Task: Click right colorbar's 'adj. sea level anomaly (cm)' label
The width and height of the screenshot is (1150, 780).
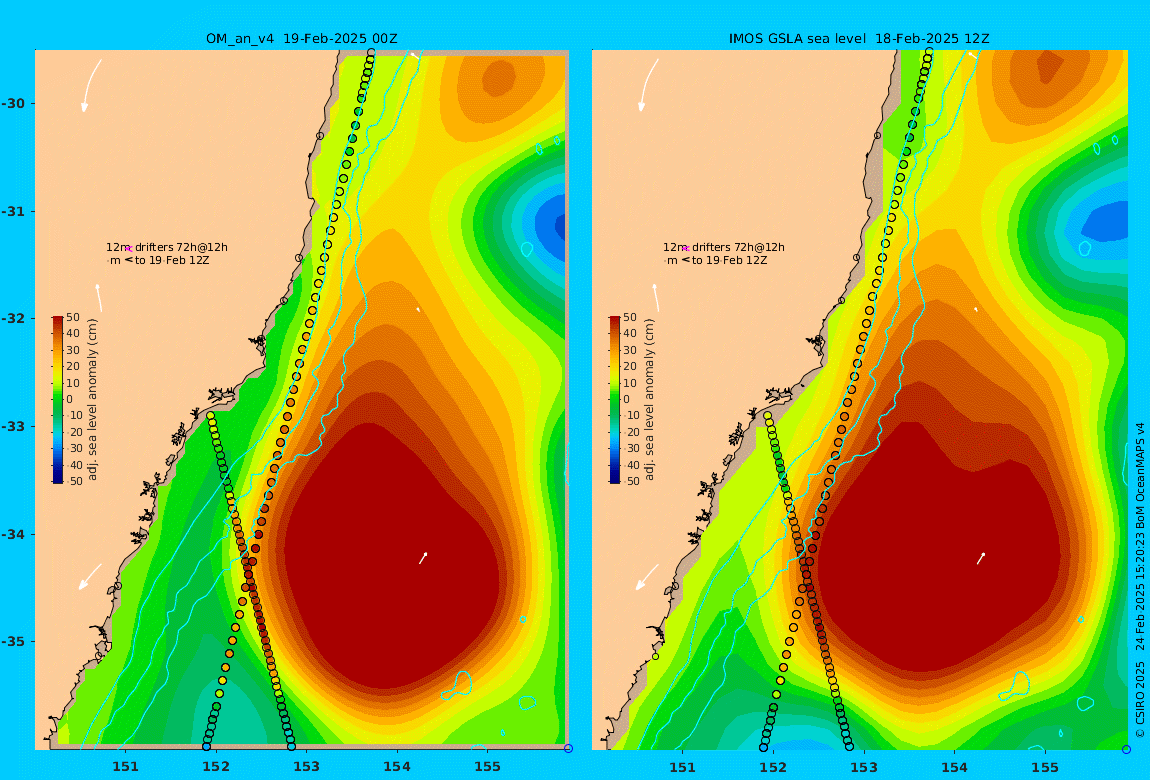Action: coord(650,400)
